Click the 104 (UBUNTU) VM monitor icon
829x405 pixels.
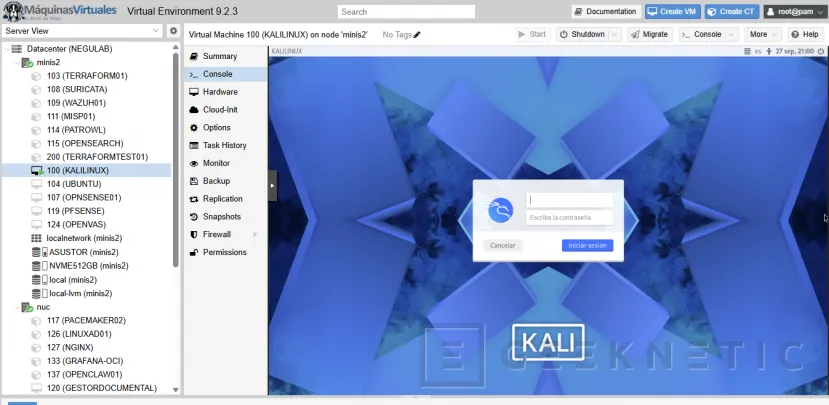[36, 185]
